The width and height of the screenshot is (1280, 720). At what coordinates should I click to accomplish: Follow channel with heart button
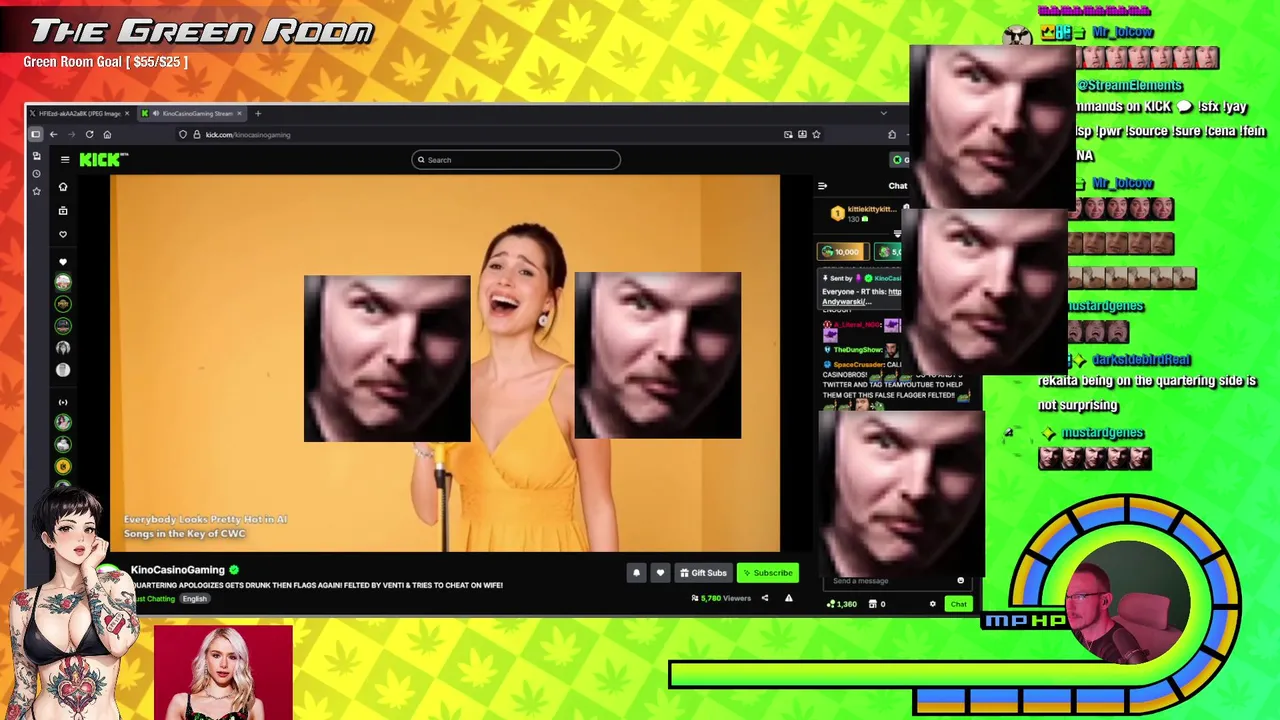click(660, 573)
